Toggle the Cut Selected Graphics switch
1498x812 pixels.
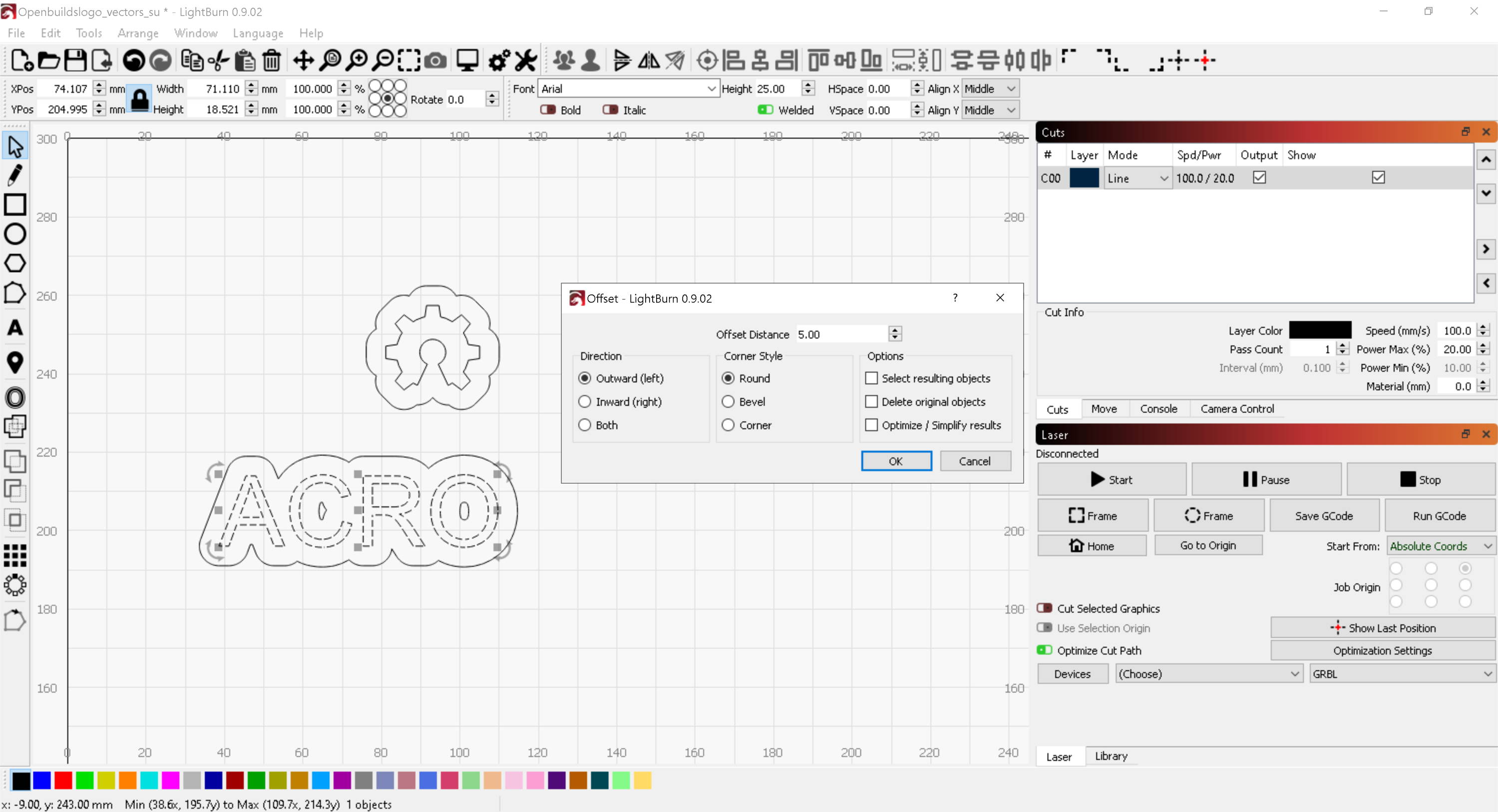pyautogui.click(x=1045, y=608)
